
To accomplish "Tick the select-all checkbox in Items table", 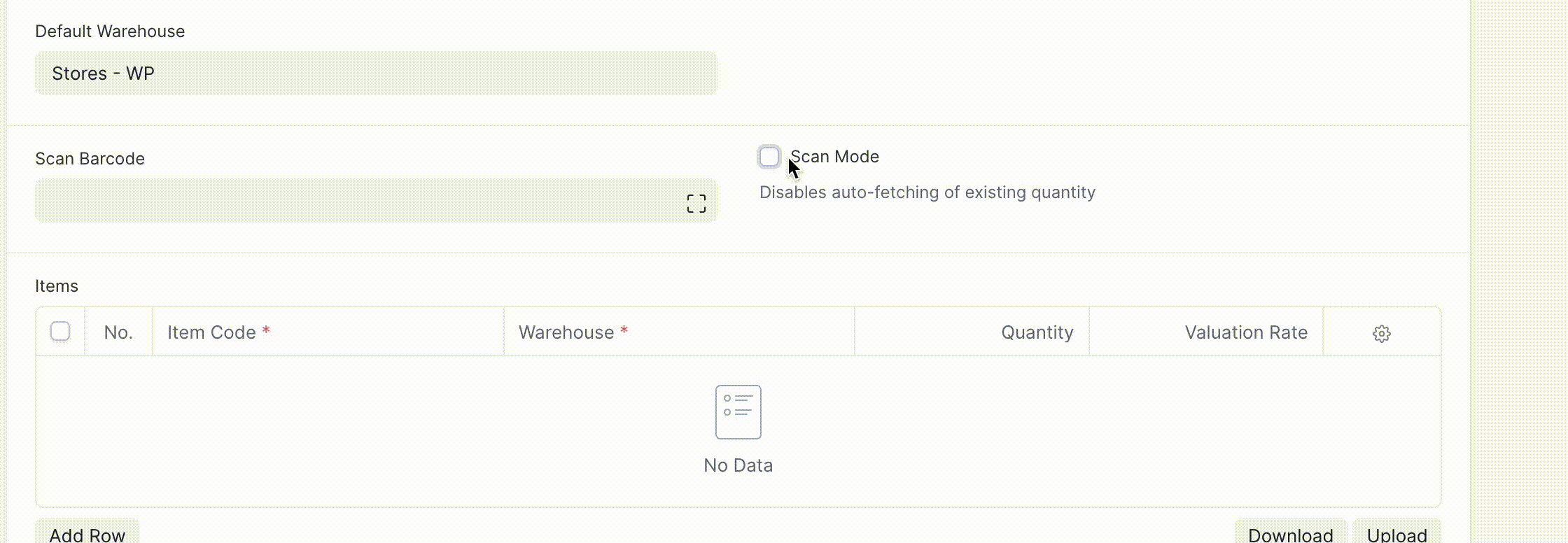I will (x=60, y=332).
